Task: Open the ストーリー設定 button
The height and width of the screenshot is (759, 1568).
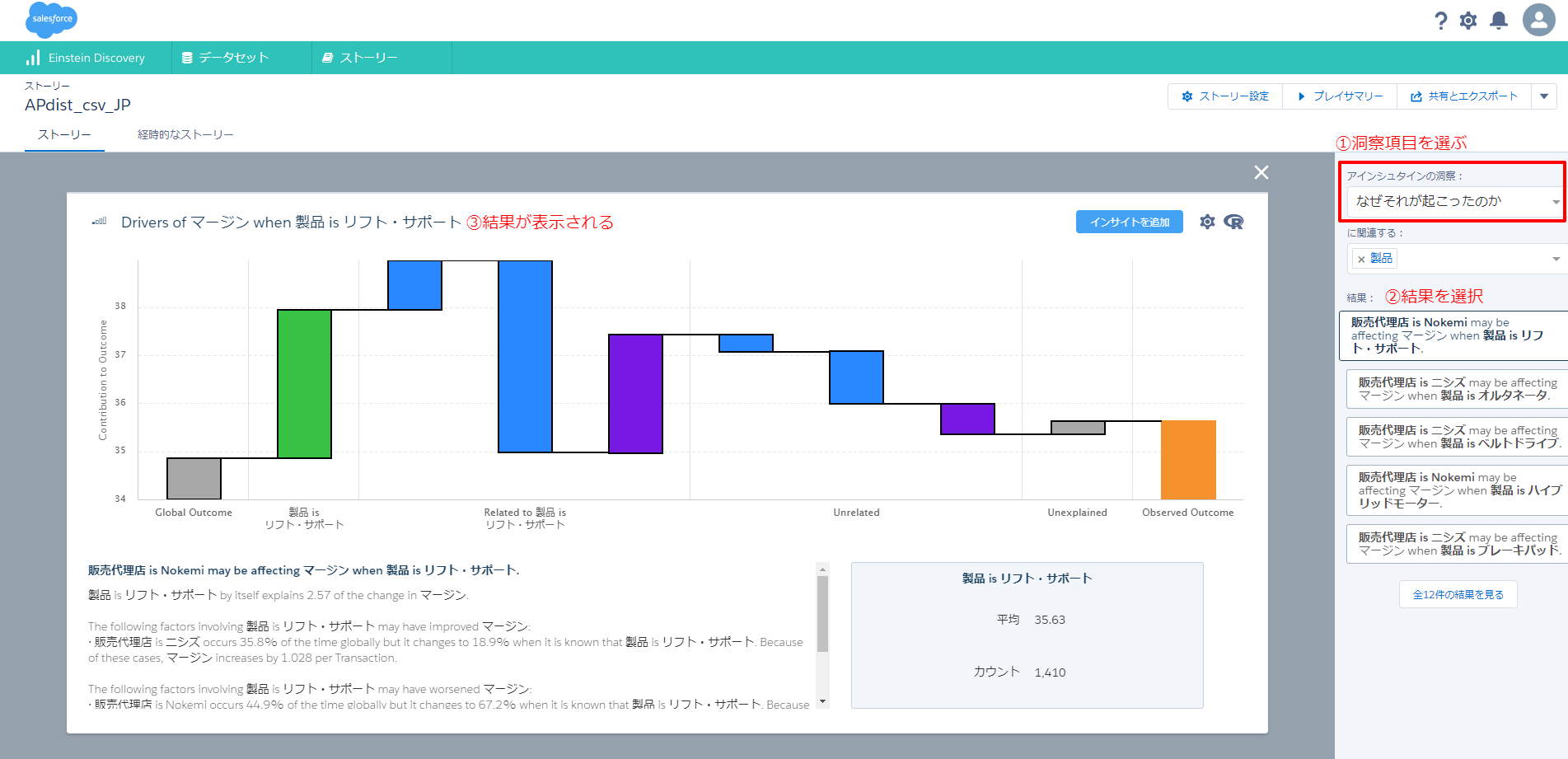Action: 1225,96
